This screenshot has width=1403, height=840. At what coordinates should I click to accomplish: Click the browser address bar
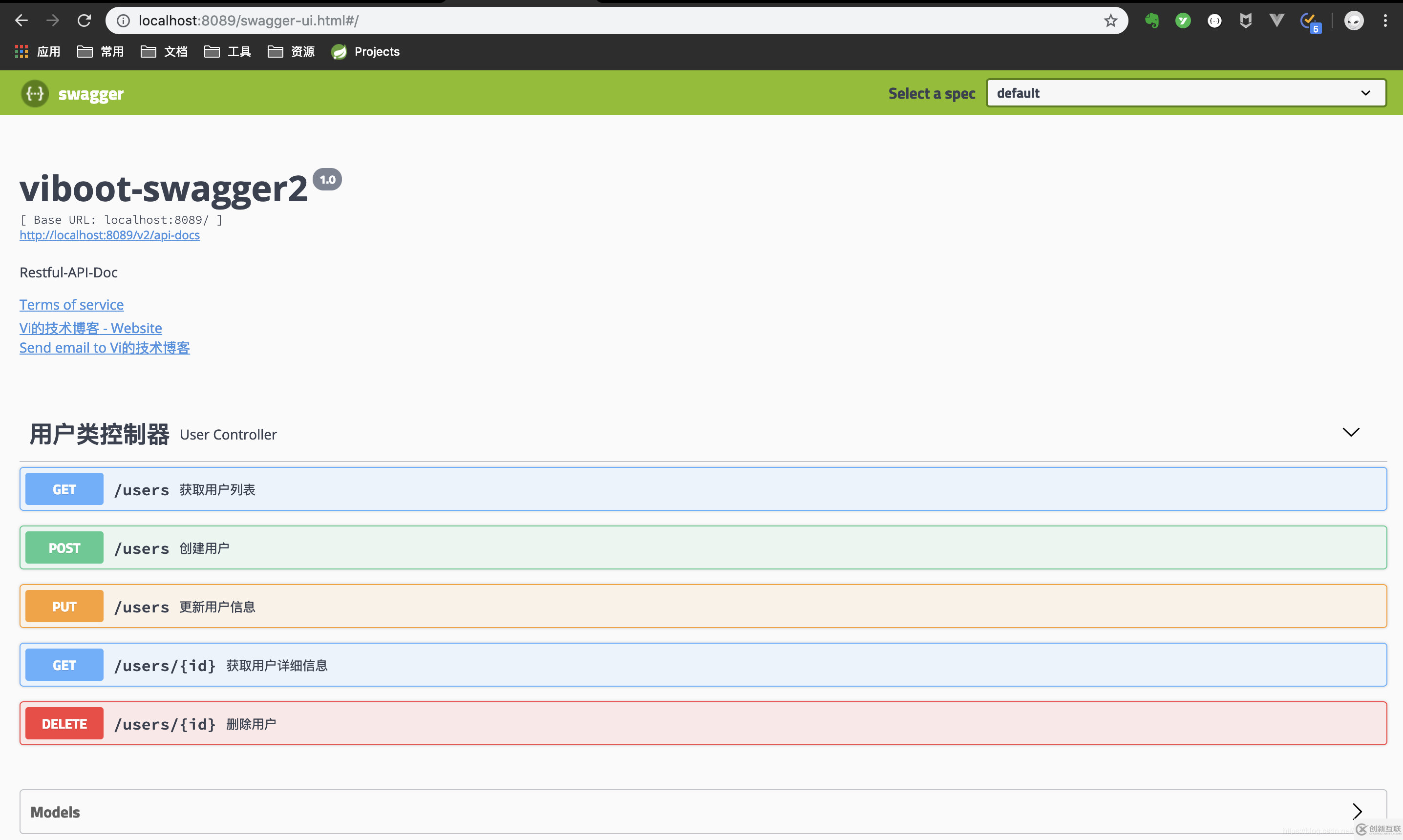(566, 21)
